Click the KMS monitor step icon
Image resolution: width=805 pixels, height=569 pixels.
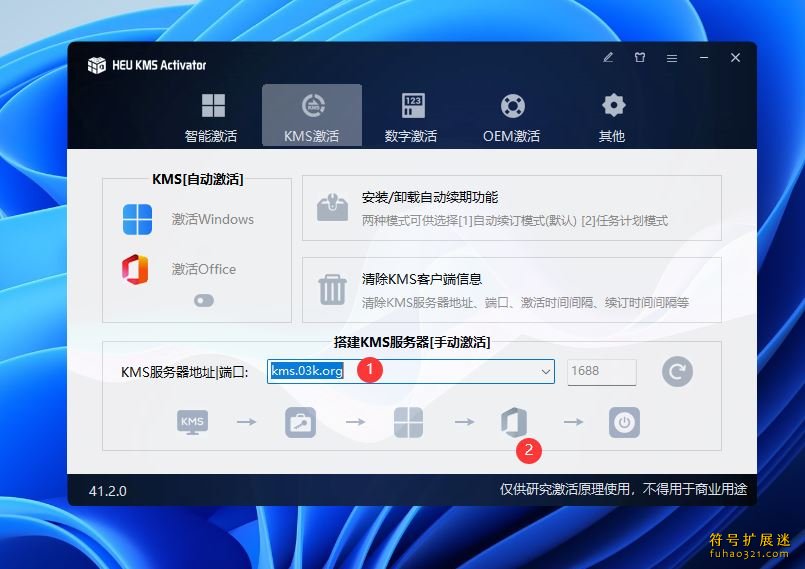[x=192, y=422]
